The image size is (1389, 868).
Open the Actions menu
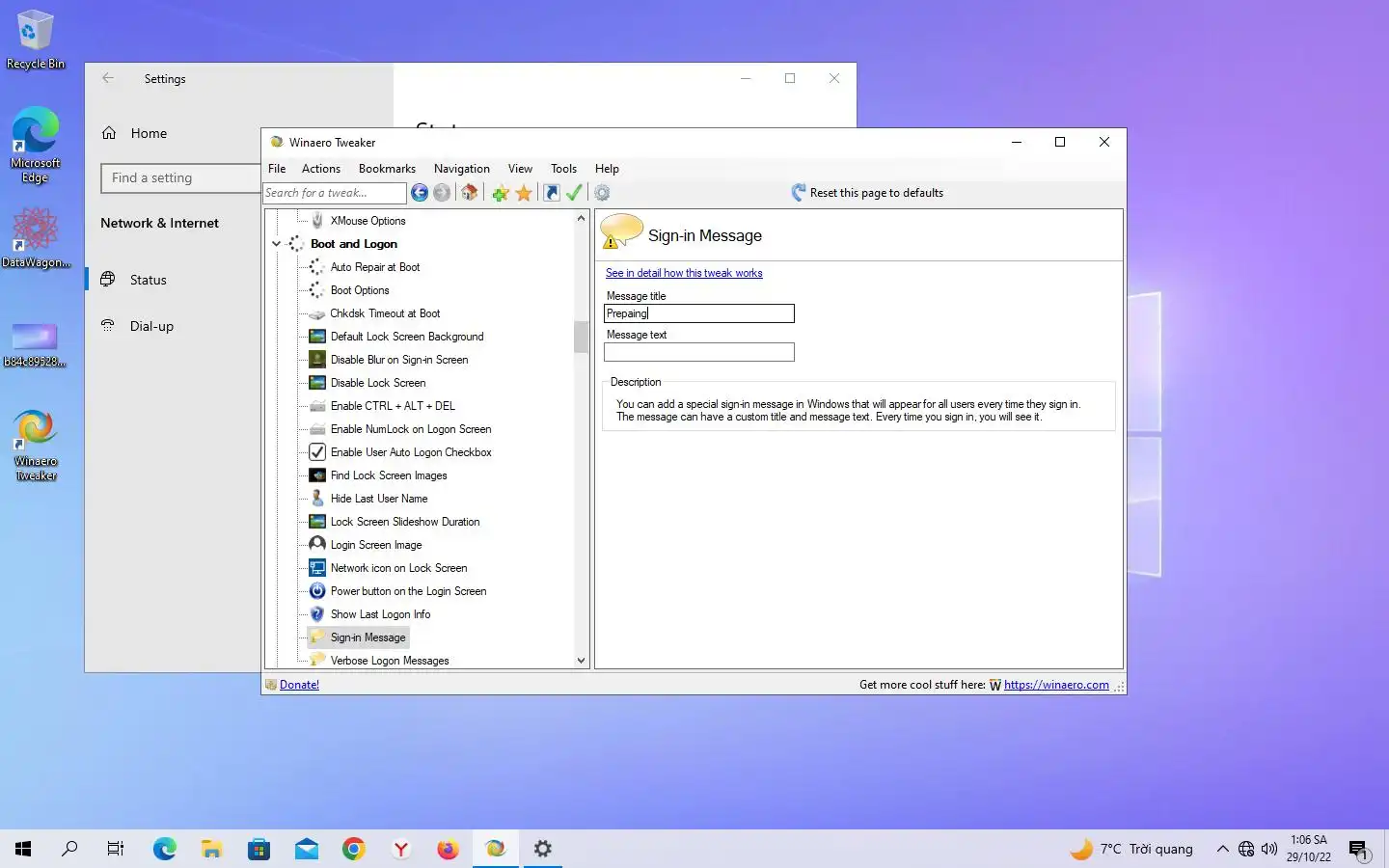(x=321, y=169)
